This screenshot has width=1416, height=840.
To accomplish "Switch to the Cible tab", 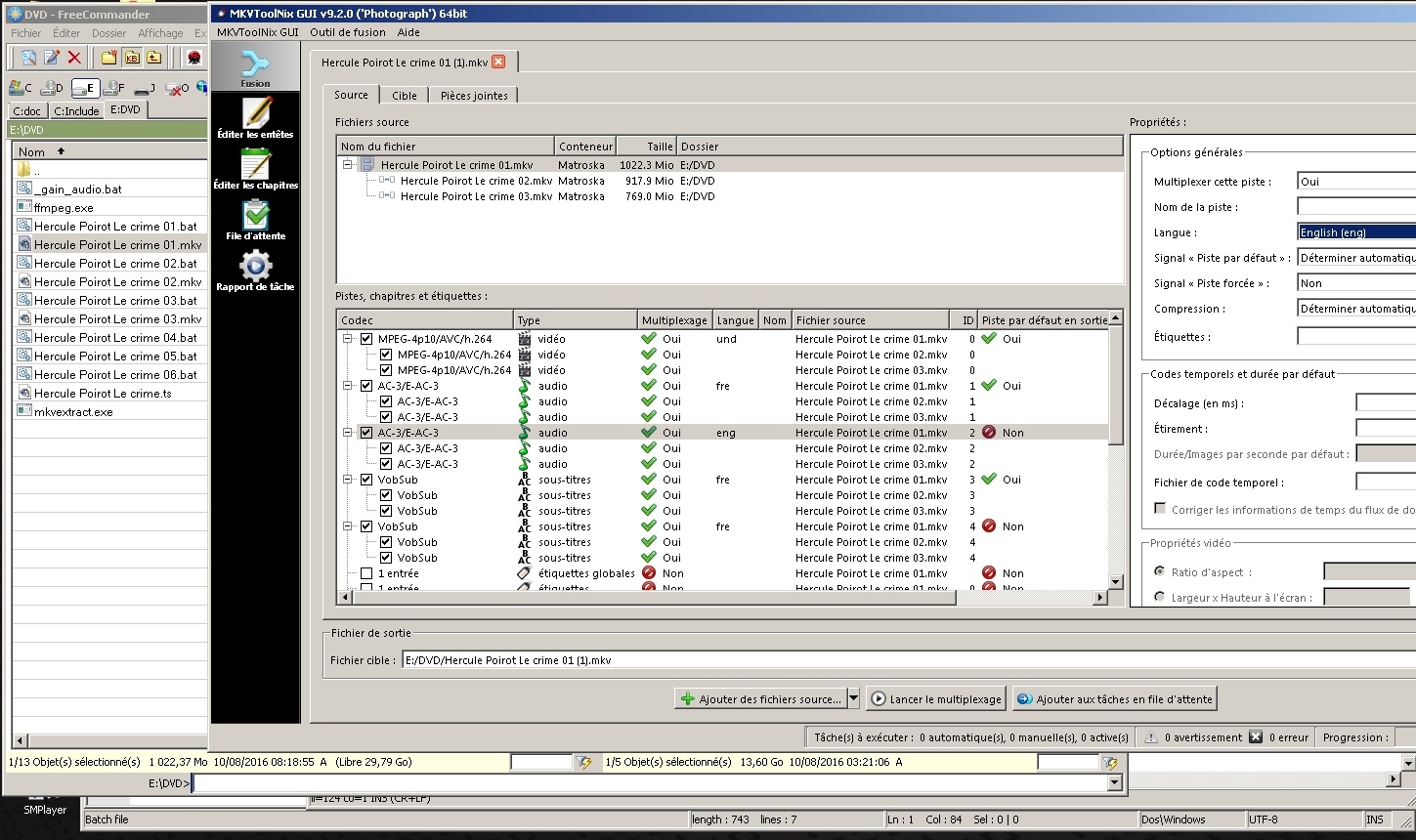I will pos(405,96).
